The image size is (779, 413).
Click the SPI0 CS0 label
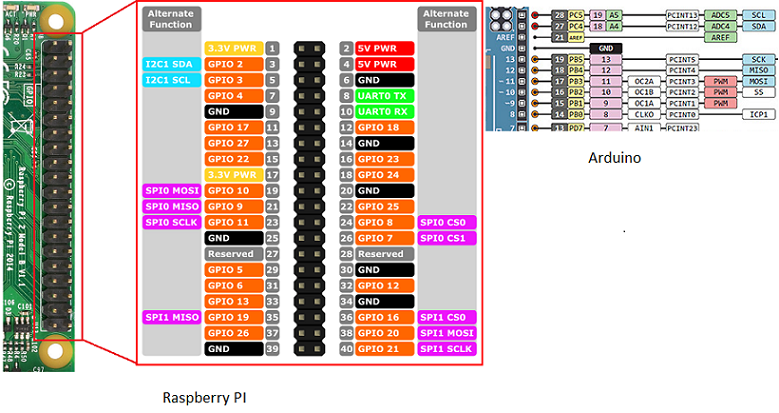click(447, 222)
